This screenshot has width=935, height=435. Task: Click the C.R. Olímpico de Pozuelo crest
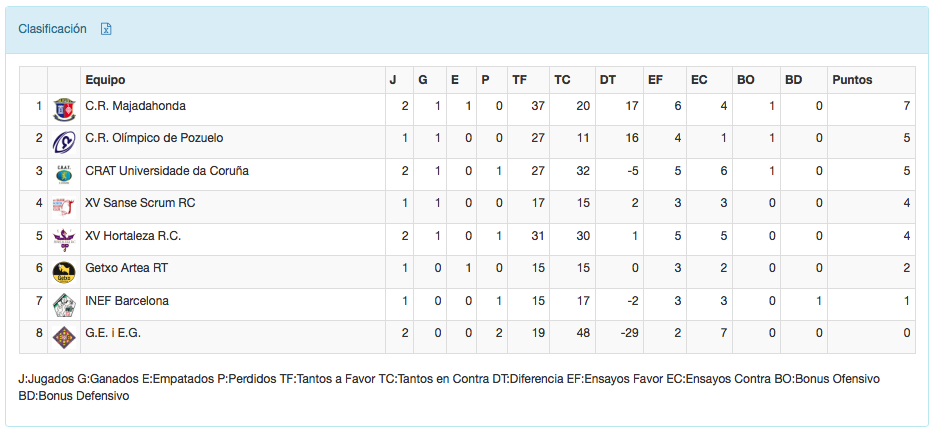[64, 141]
